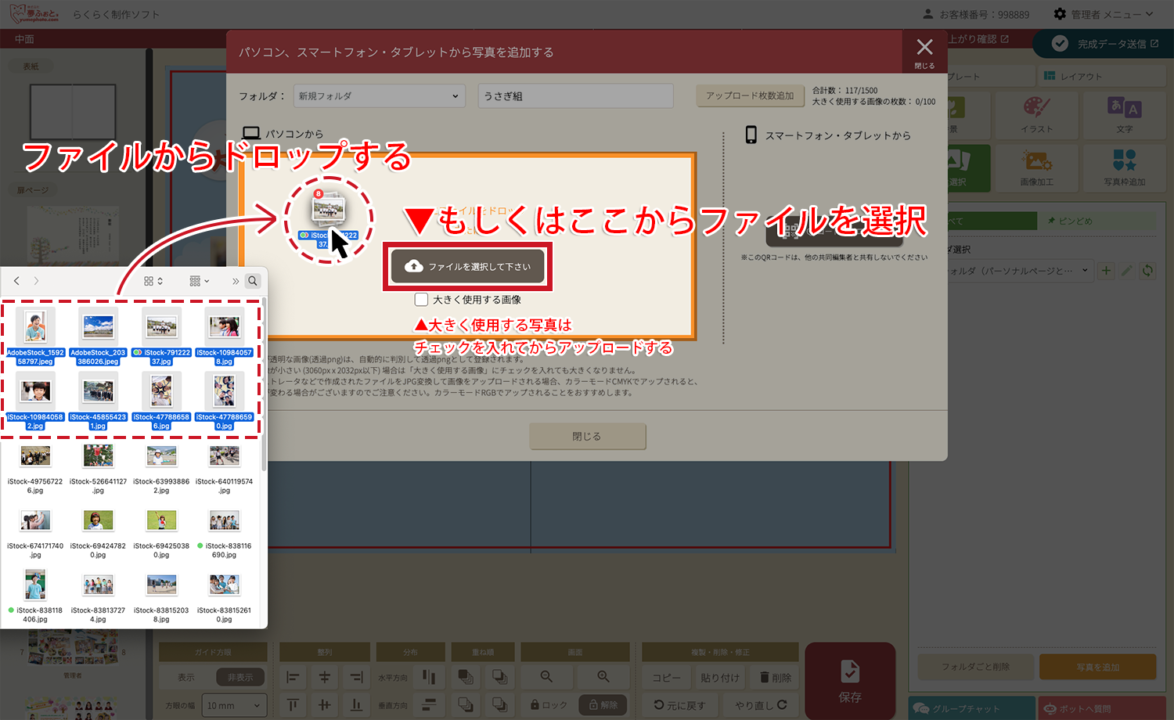1174x720 pixels.
Task: Refresh the folder with sync icon
Action: point(1148,271)
